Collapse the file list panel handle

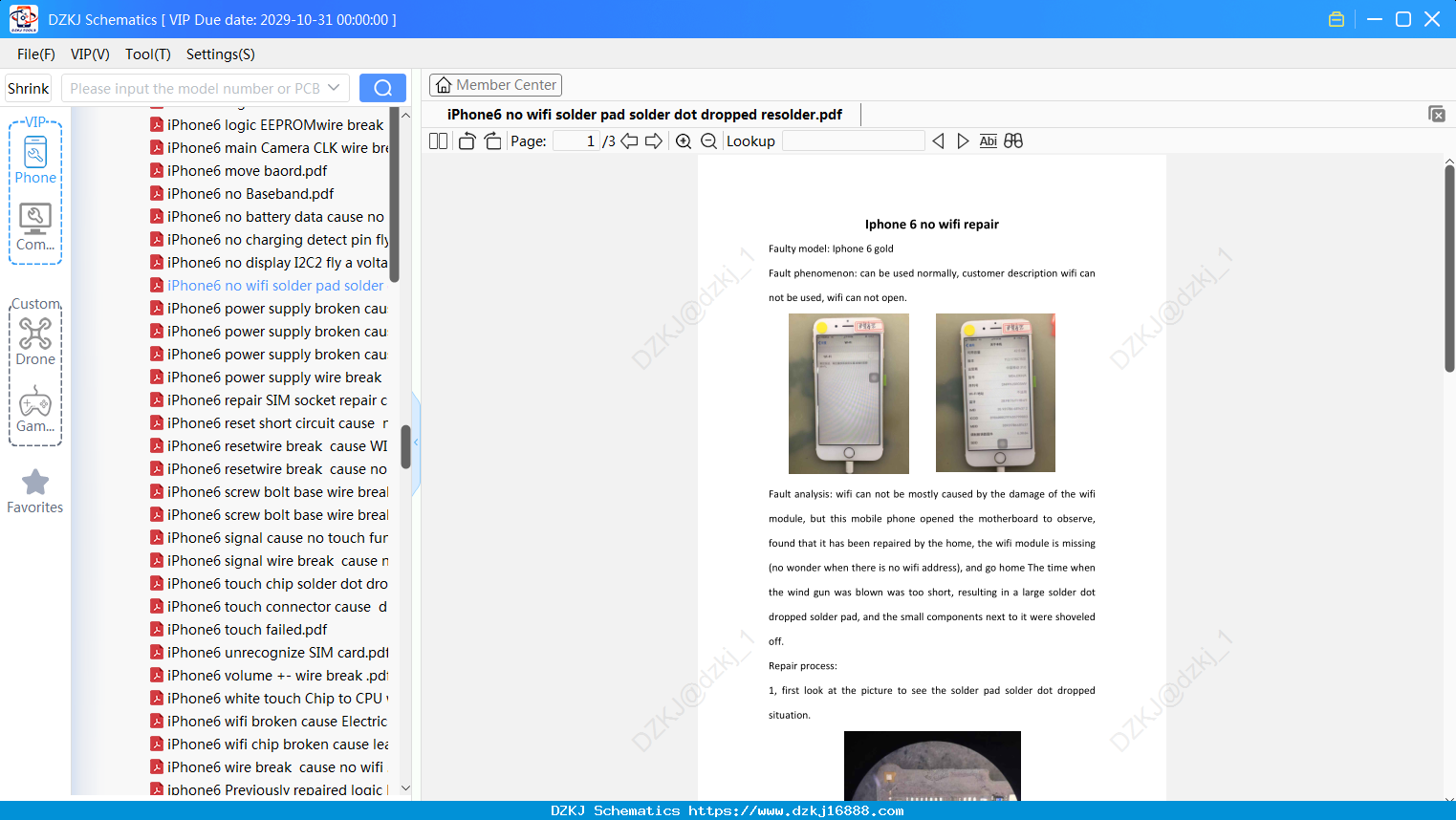click(x=416, y=442)
